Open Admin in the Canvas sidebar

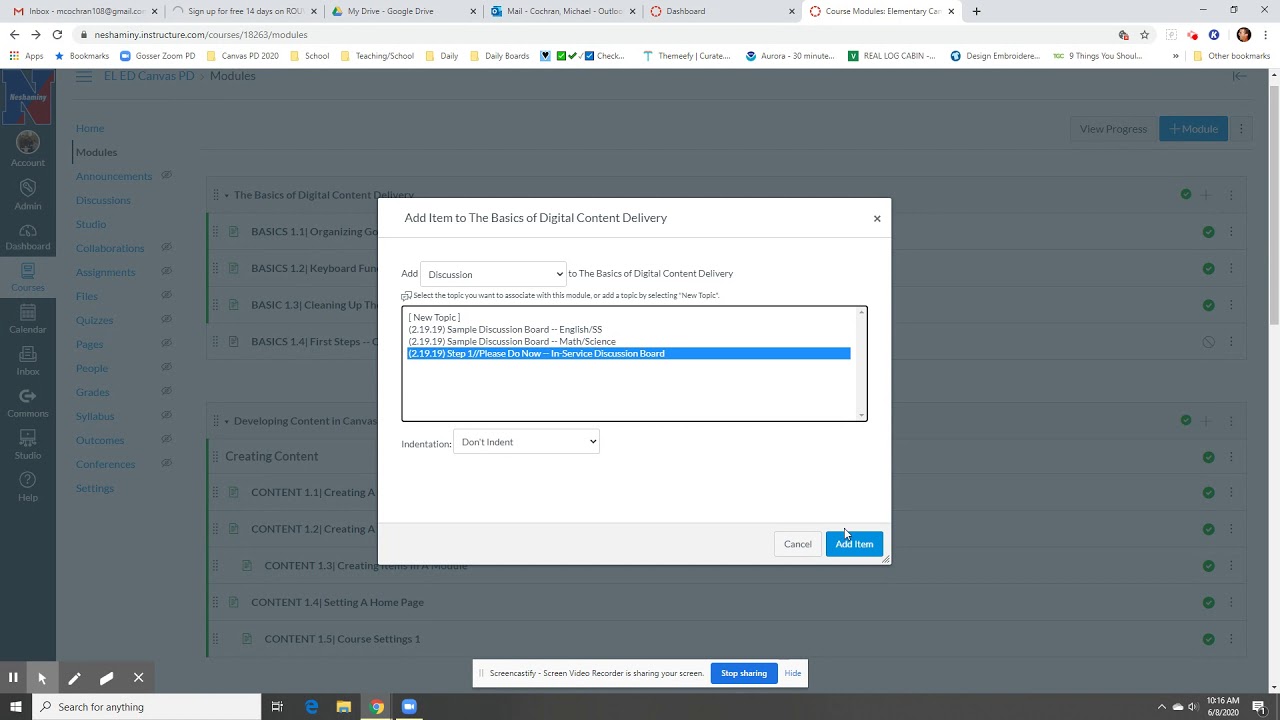28,194
